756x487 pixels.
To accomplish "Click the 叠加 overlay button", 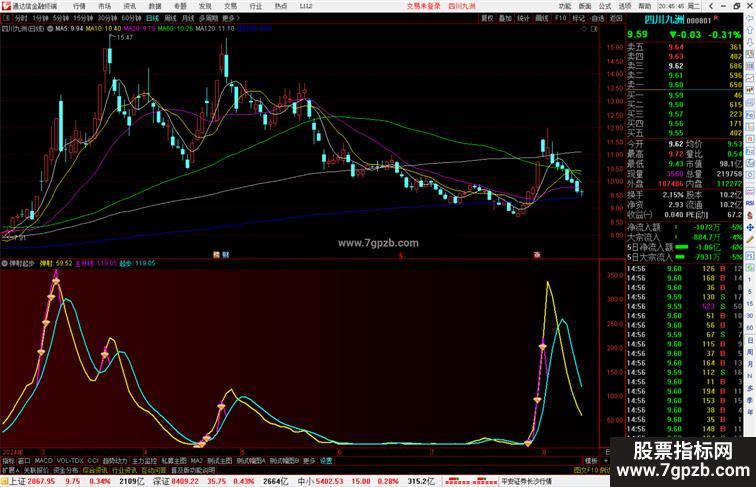I will [505, 18].
